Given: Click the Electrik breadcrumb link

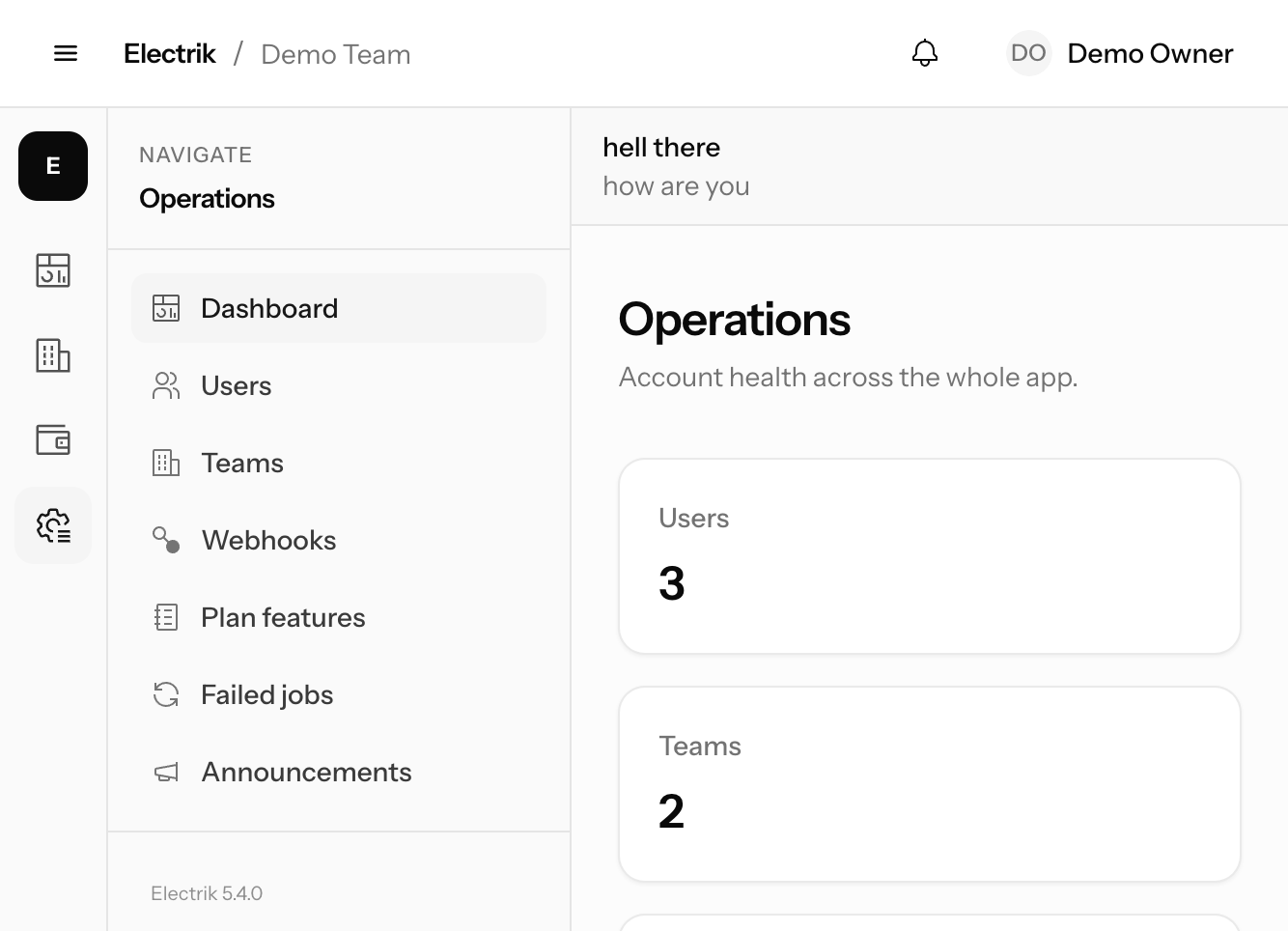Looking at the screenshot, I should pos(170,54).
